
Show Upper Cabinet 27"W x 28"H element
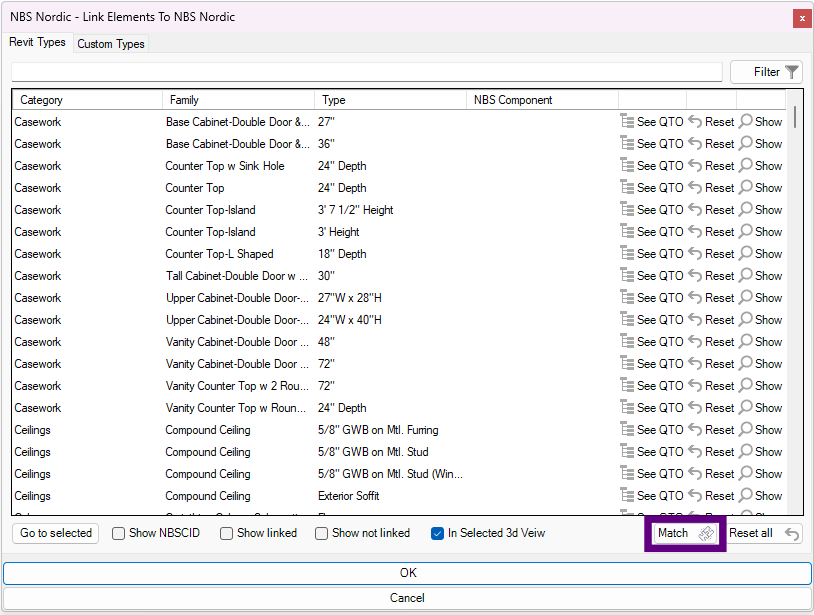coord(761,298)
